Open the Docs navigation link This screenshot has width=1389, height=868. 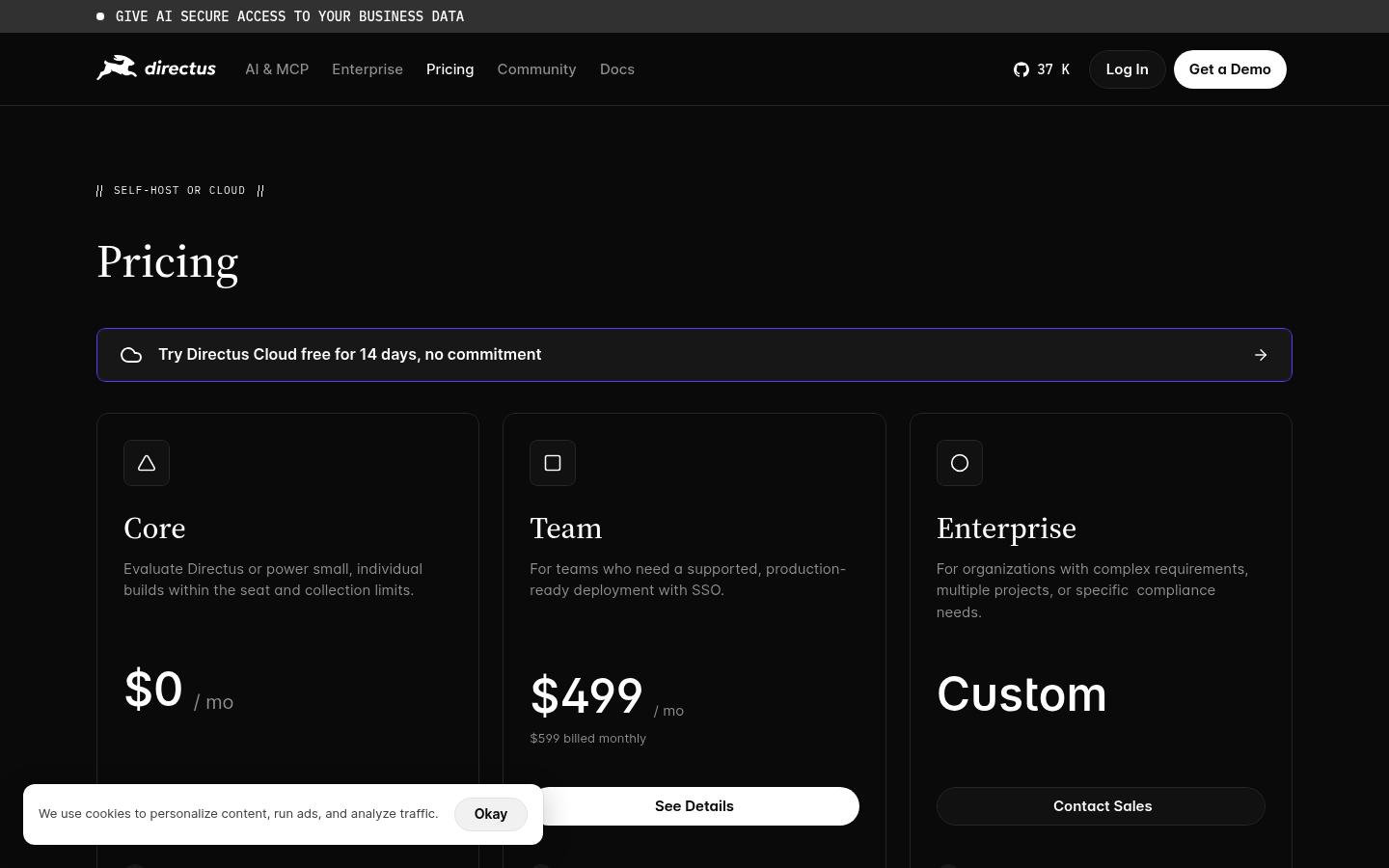click(617, 69)
